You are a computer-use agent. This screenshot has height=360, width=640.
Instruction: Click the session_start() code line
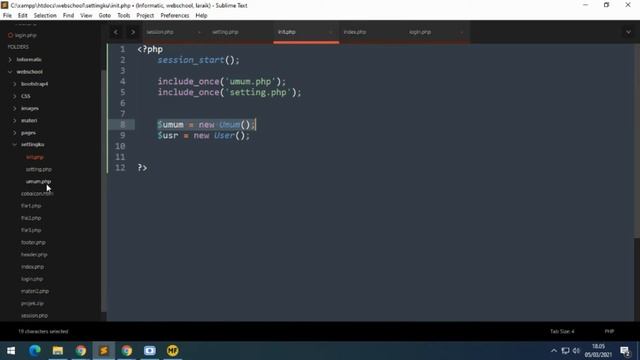pyautogui.click(x=198, y=60)
